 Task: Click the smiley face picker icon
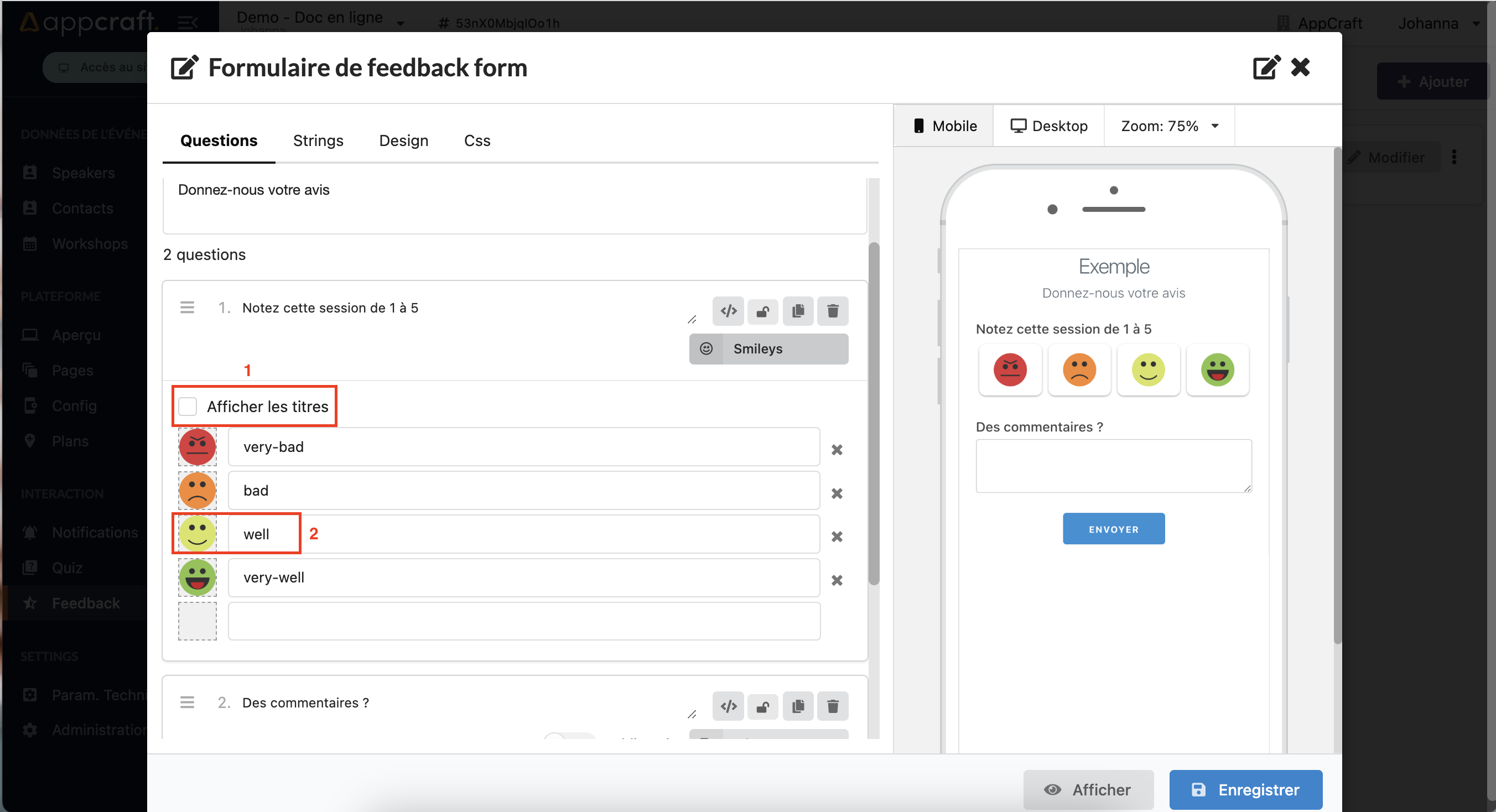pos(707,348)
